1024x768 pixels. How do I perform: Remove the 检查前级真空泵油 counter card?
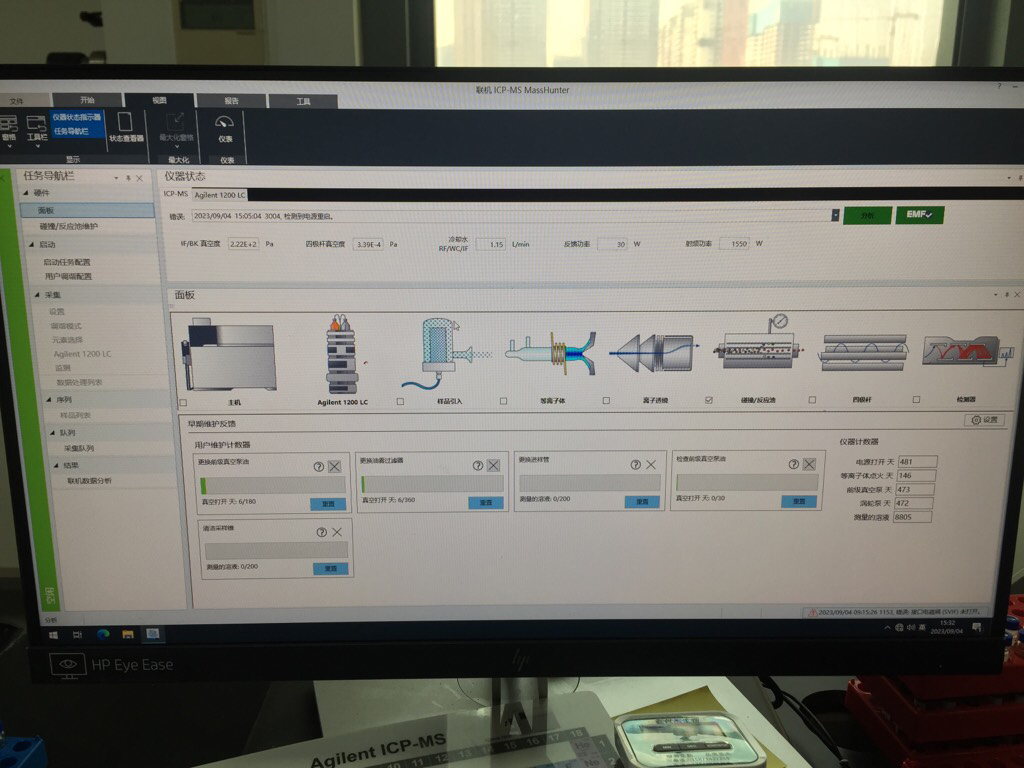[x=809, y=464]
